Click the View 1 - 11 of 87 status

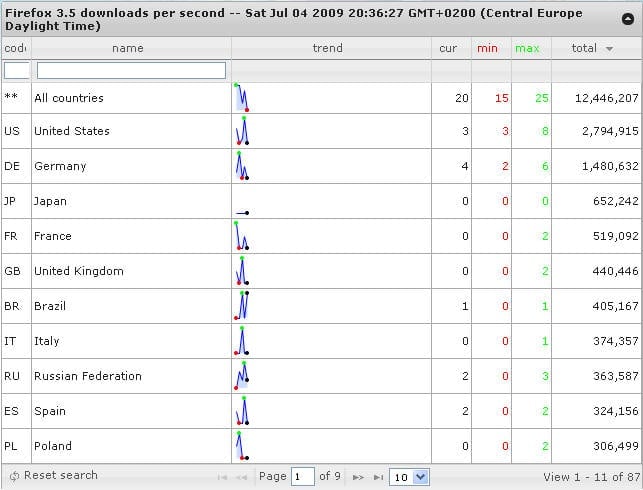click(x=591, y=477)
